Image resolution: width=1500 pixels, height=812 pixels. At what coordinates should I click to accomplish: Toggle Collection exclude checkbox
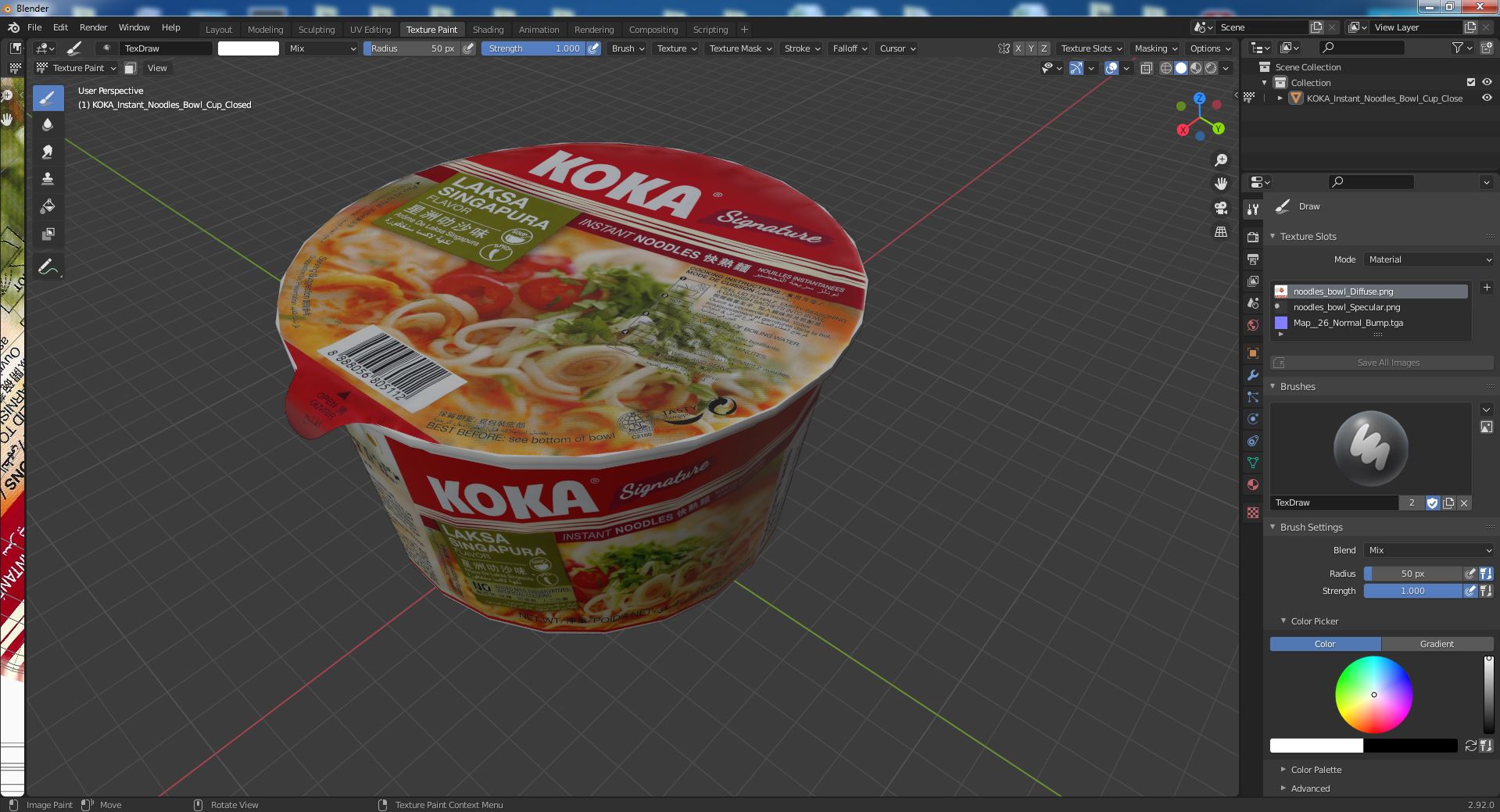(x=1470, y=82)
